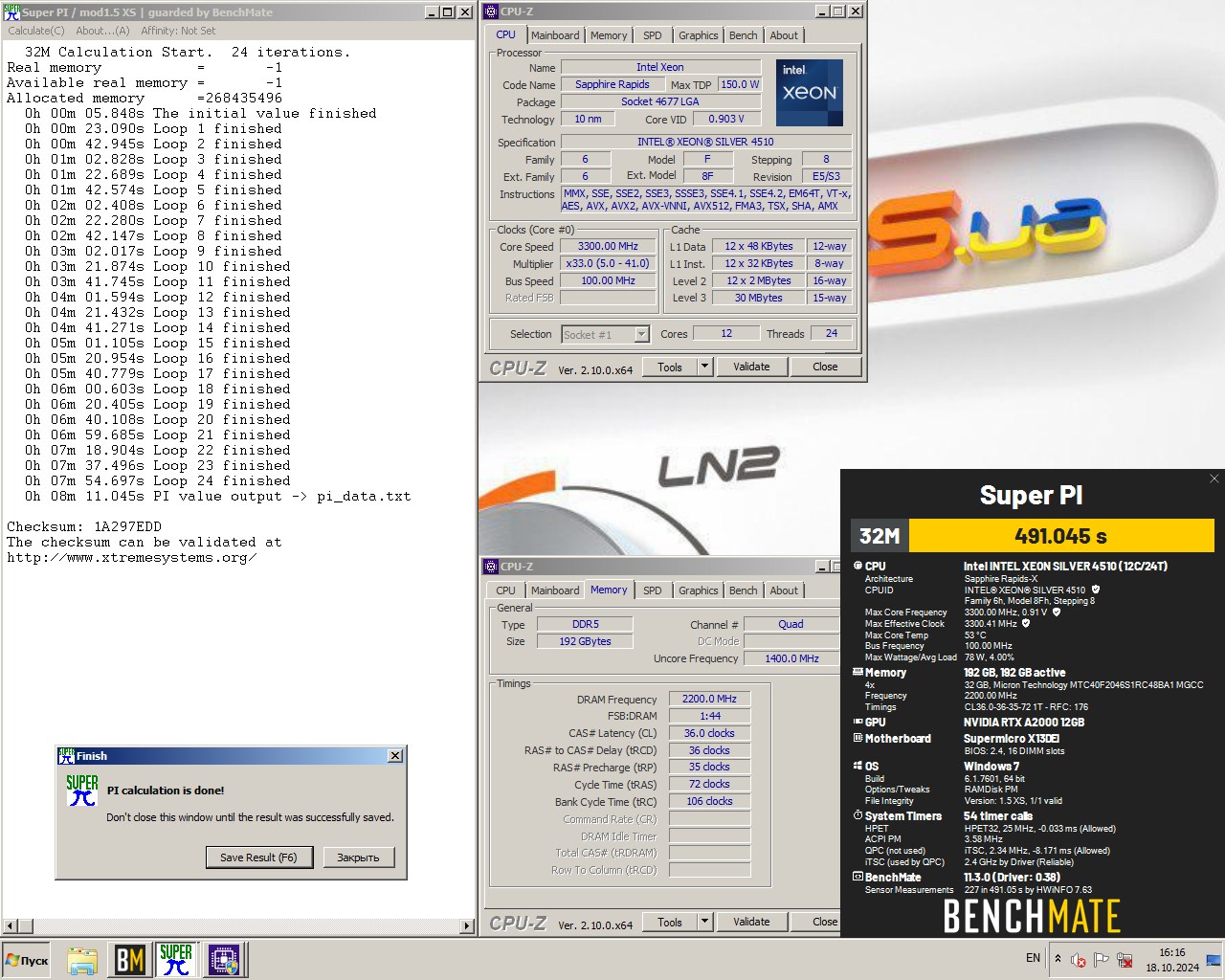Viewport: 1225px width, 980px height.
Task: Open SPD tab in upper CPU-Z
Action: pos(653,35)
